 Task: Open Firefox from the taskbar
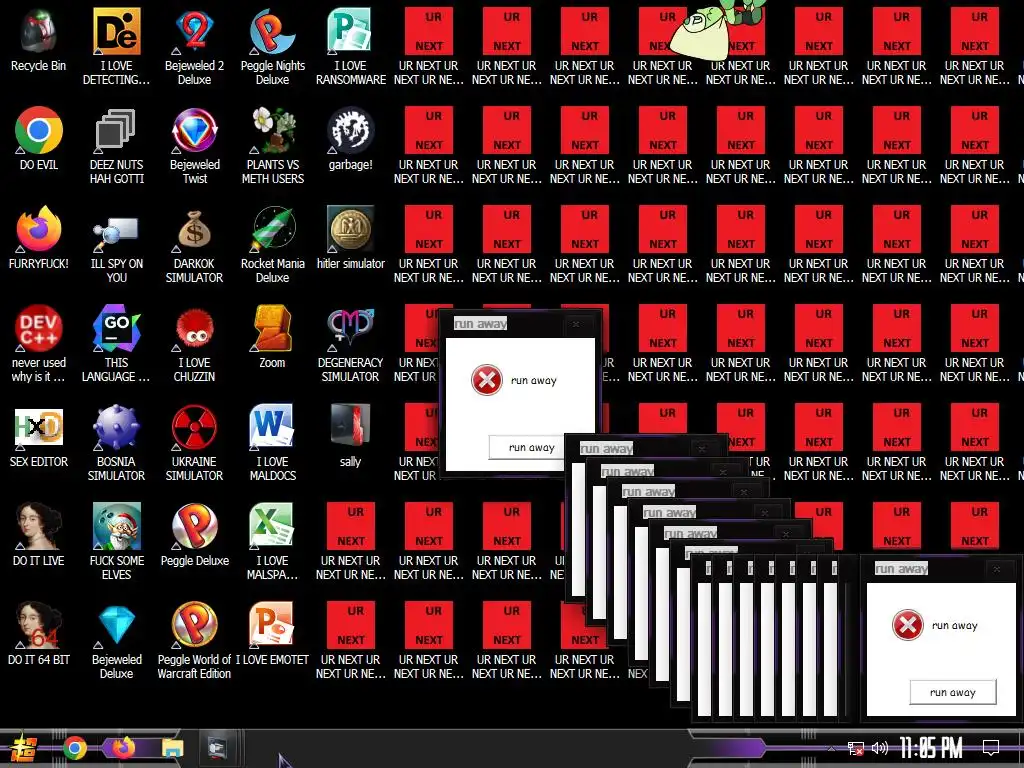point(123,747)
